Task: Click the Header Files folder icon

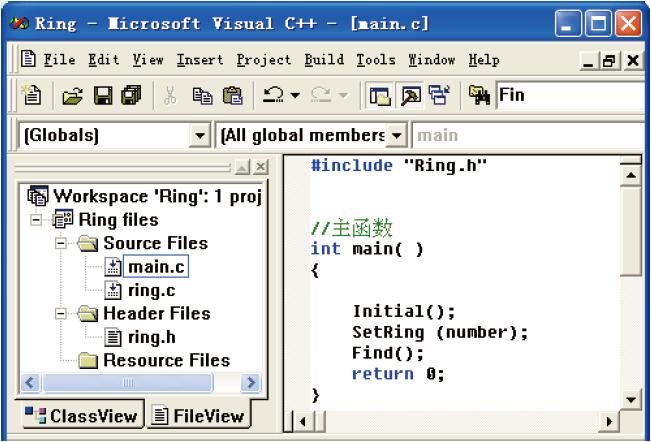Action: [88, 314]
